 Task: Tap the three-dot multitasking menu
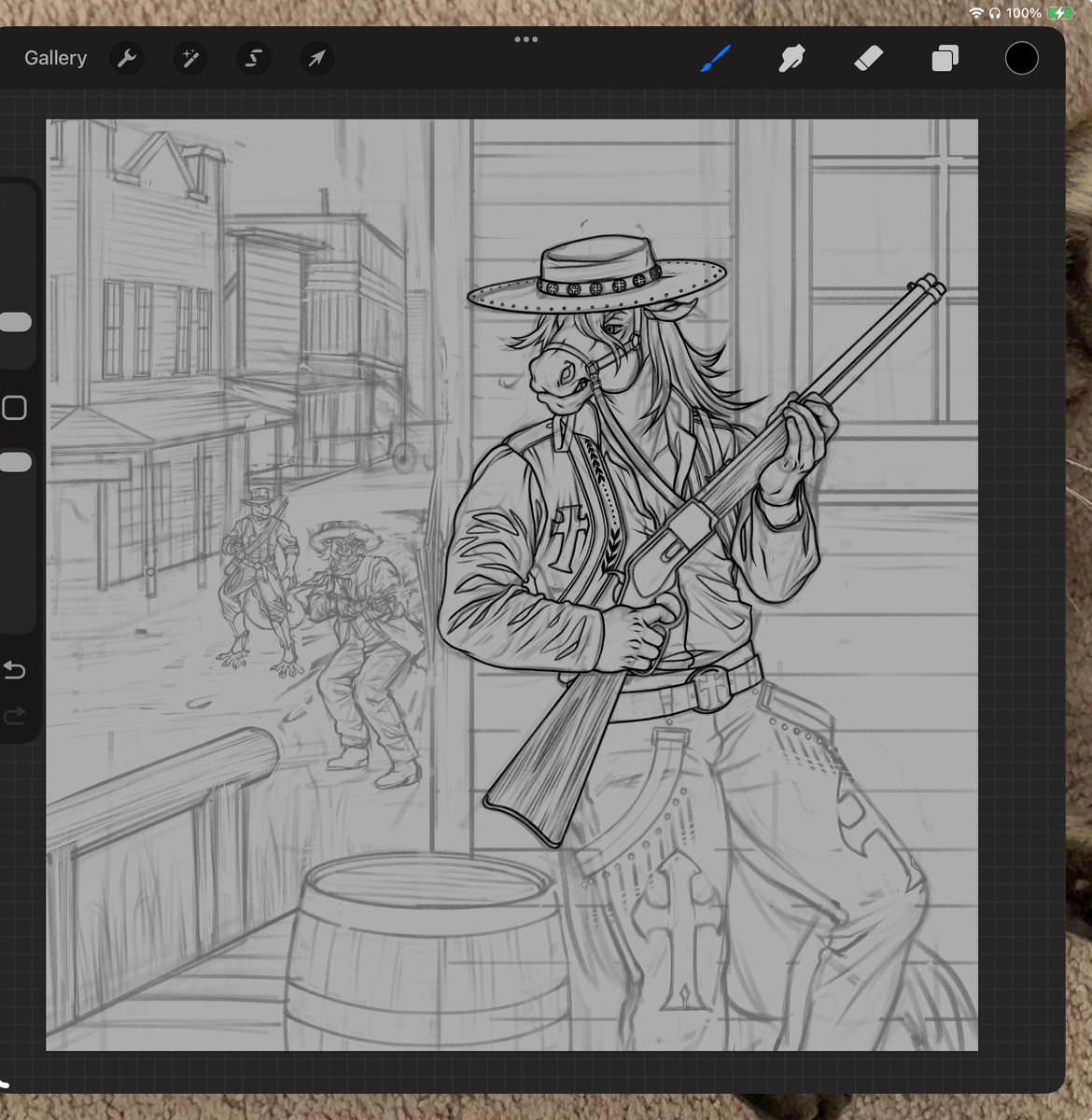[x=525, y=39]
